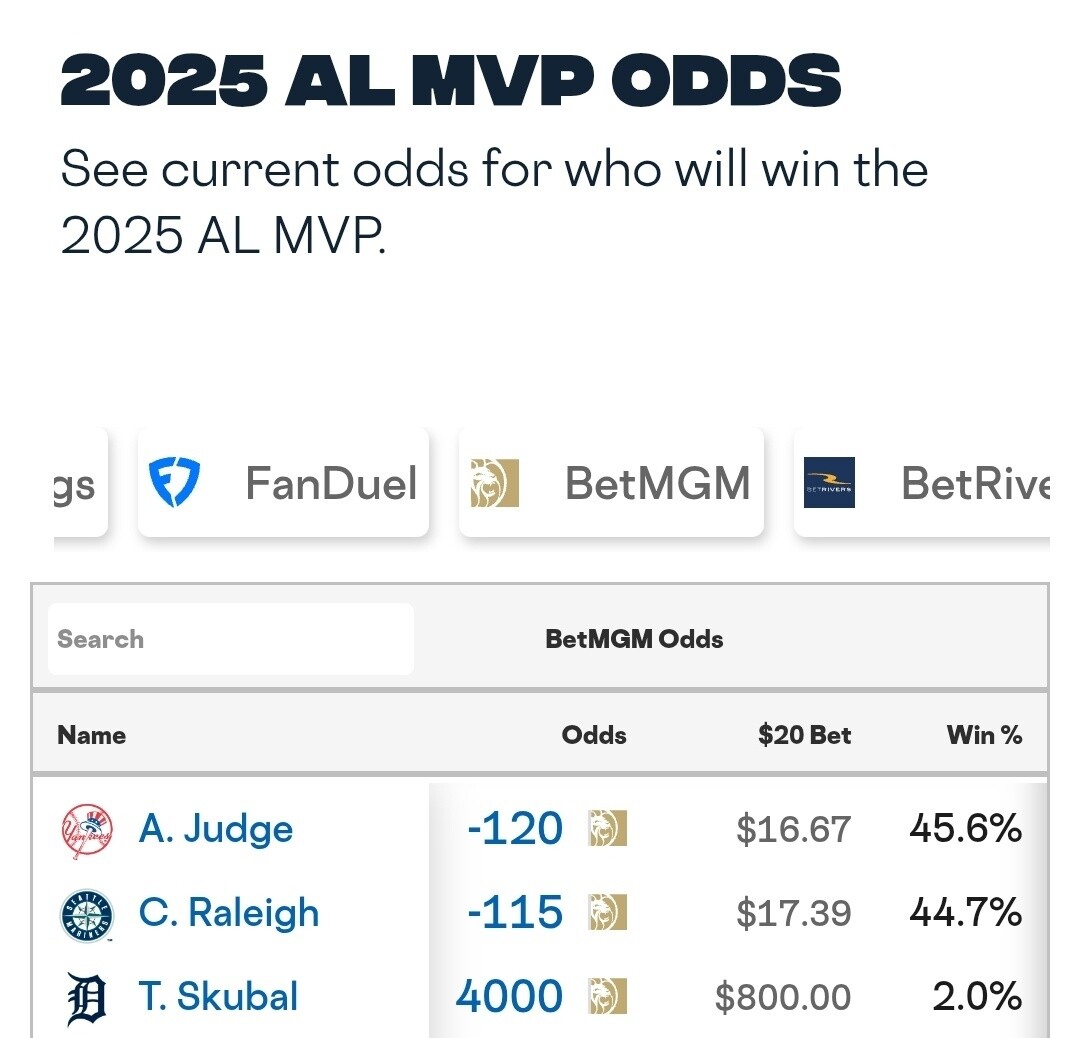Click the FanDuel shield logo icon

click(x=174, y=482)
